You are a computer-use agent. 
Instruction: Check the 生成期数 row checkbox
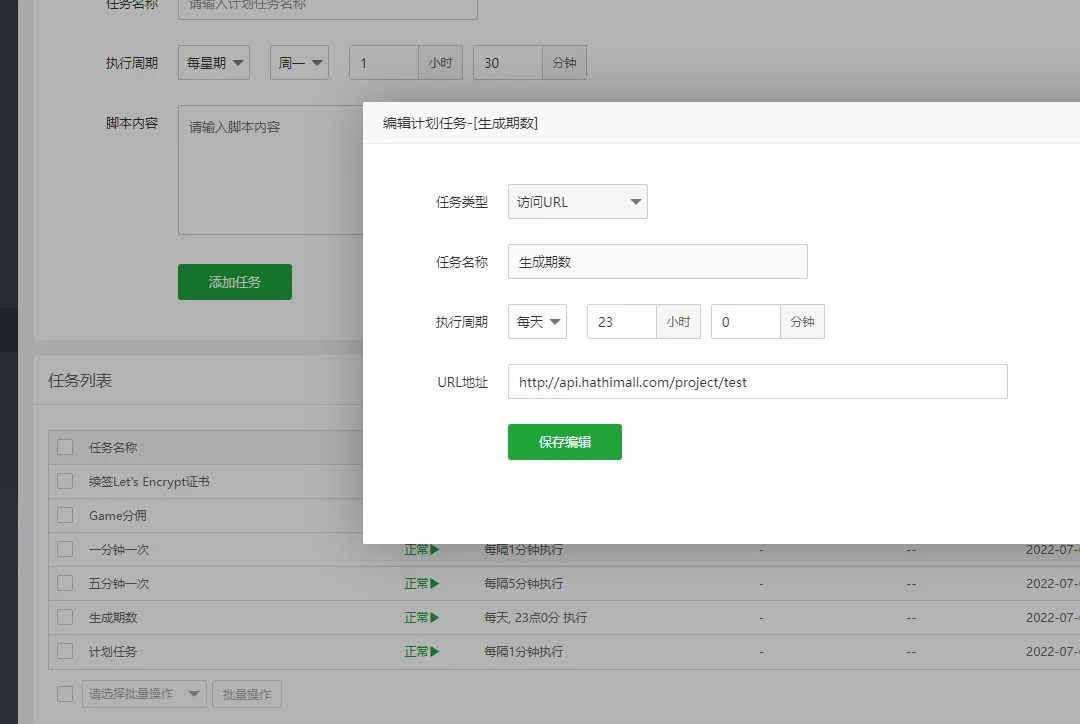pyautogui.click(x=65, y=617)
